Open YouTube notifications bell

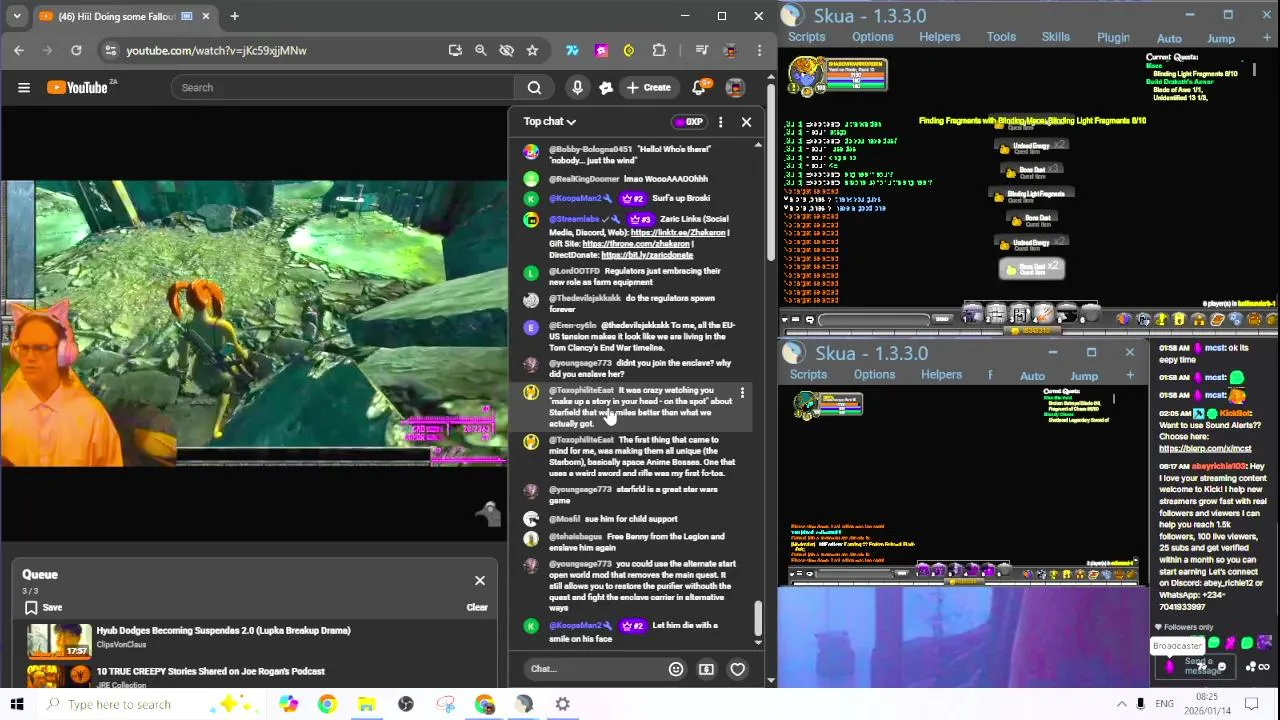pyautogui.click(x=699, y=87)
